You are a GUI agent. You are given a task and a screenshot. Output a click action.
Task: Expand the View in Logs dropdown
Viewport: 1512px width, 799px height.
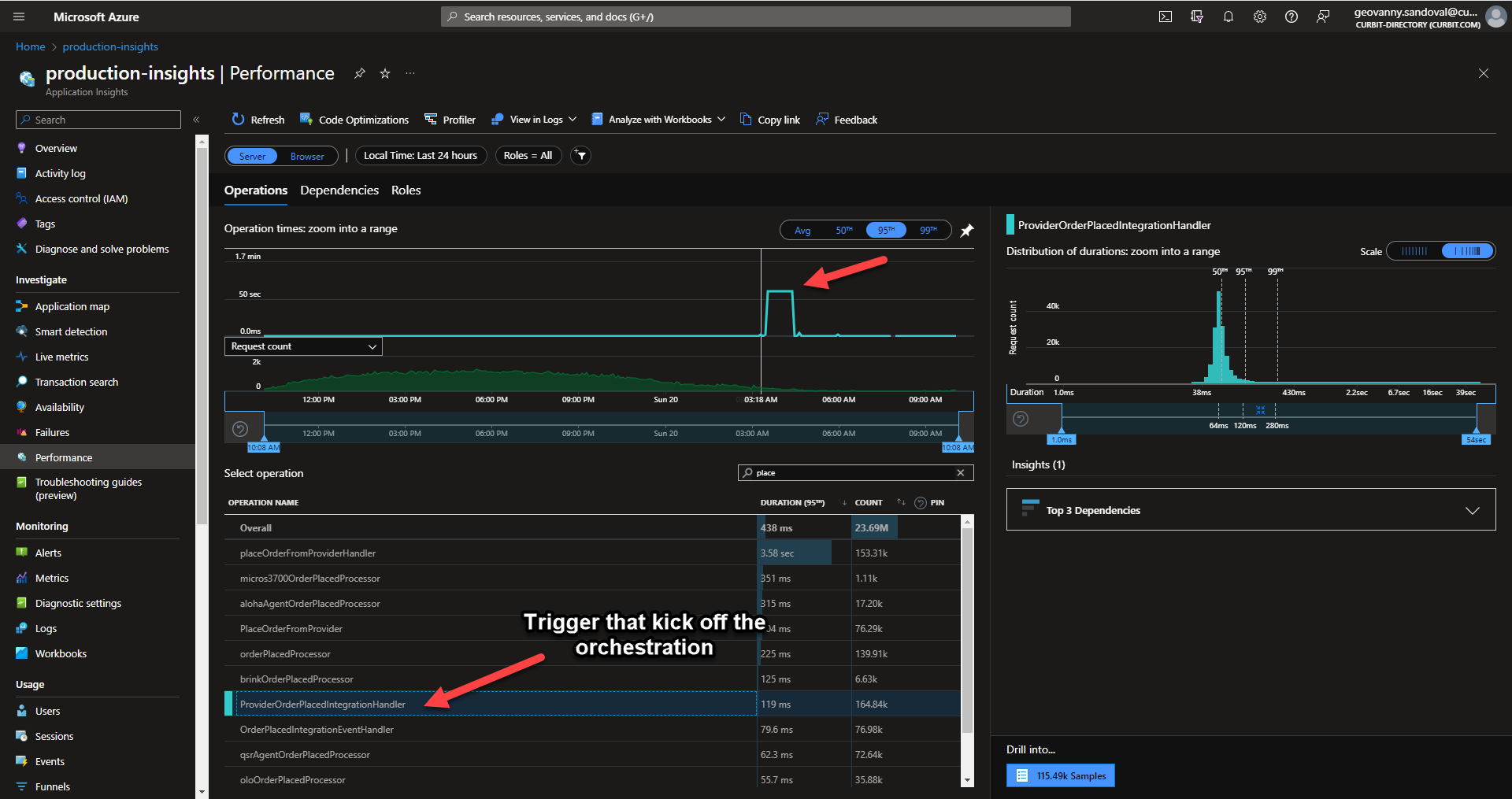[x=574, y=119]
